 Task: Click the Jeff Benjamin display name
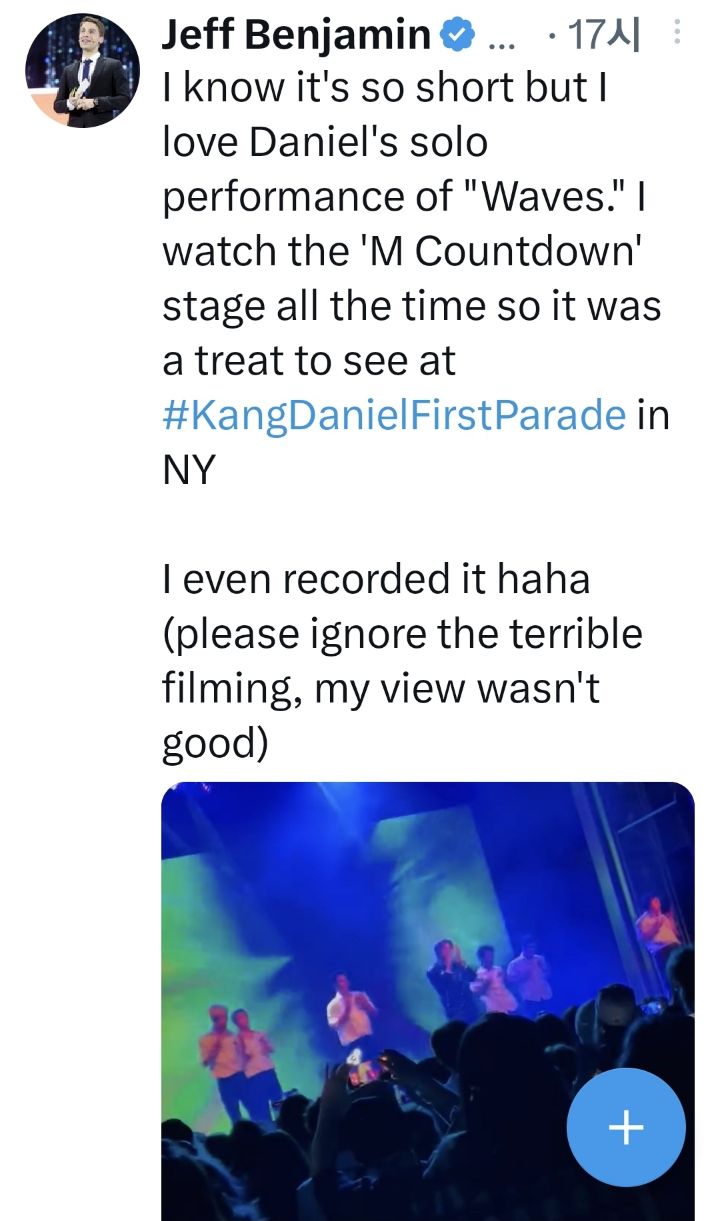click(295, 36)
